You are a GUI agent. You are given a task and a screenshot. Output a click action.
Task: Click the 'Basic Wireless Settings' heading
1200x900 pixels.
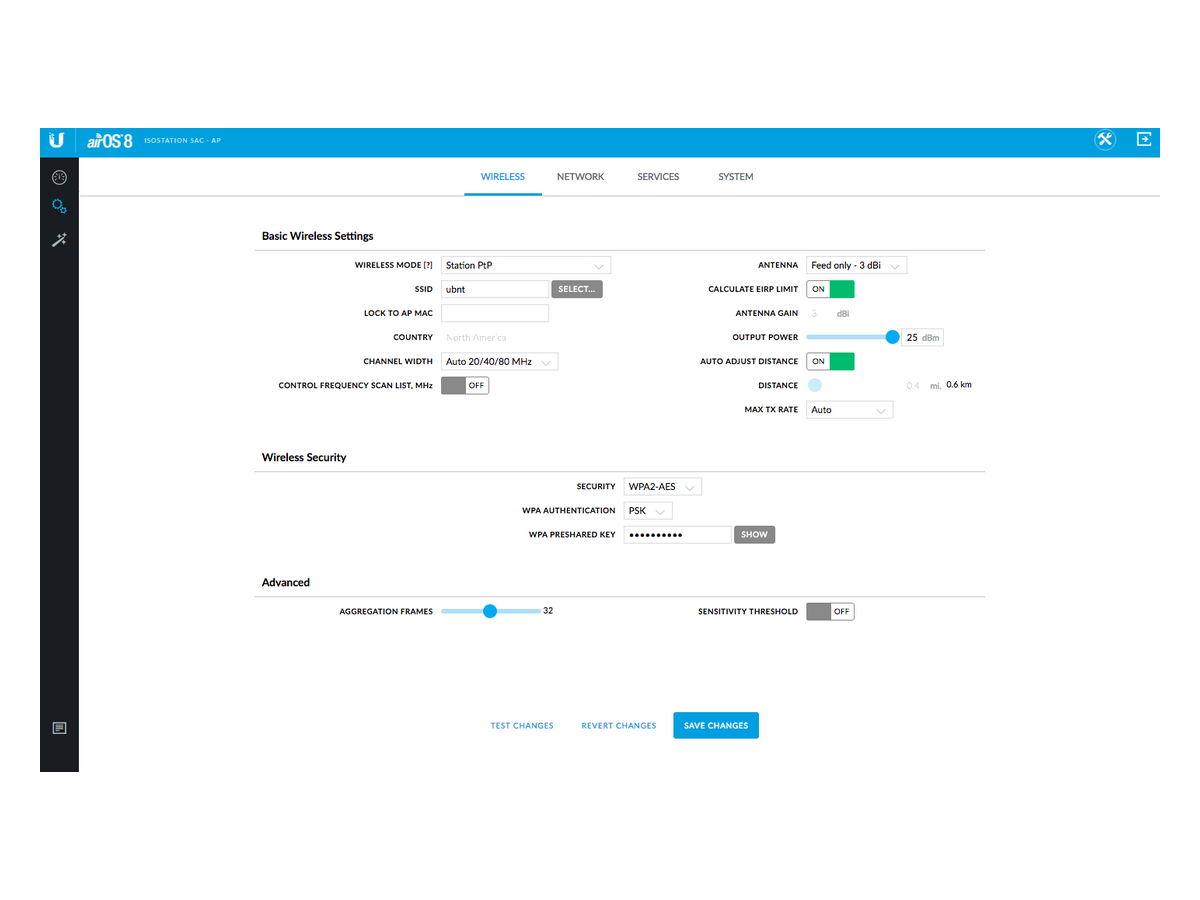pos(318,237)
